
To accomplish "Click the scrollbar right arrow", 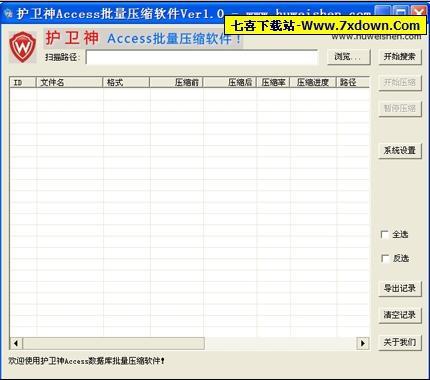I will tap(363, 343).
